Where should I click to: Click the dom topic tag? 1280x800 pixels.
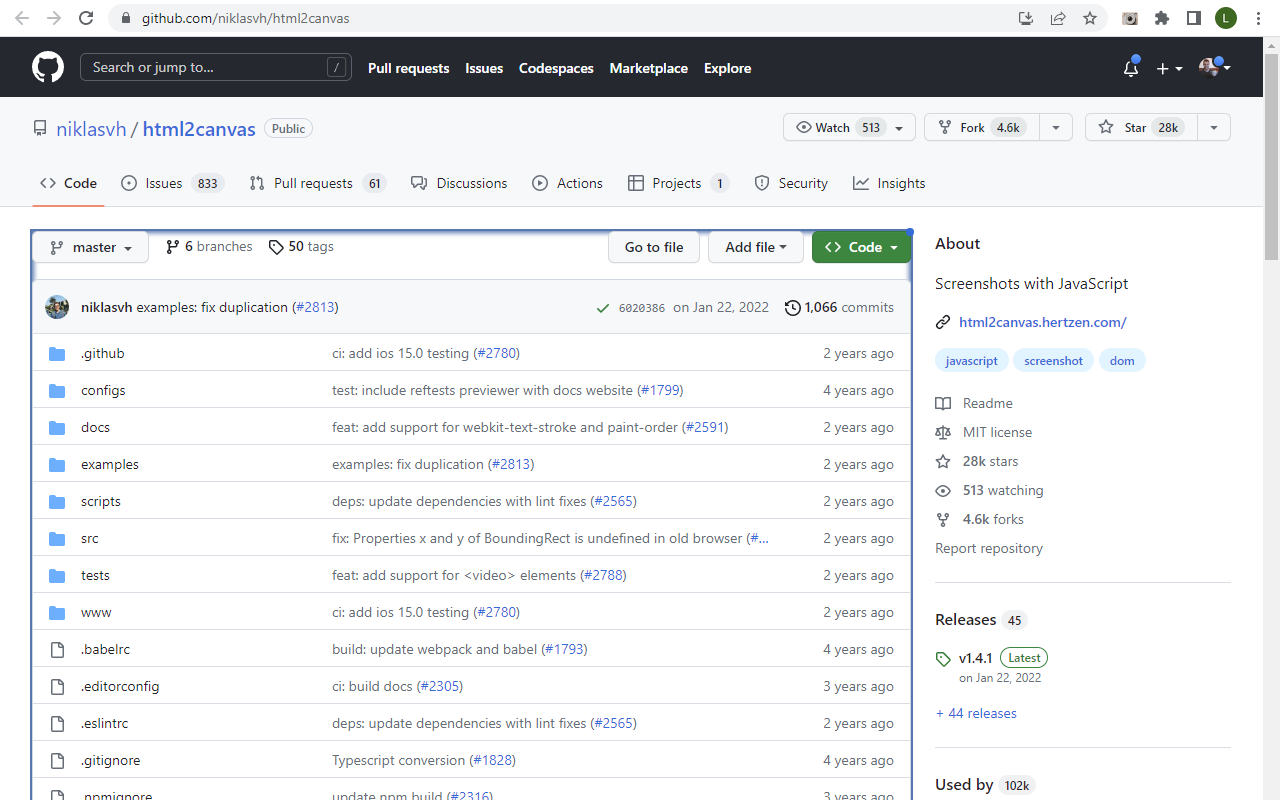tap(1122, 361)
